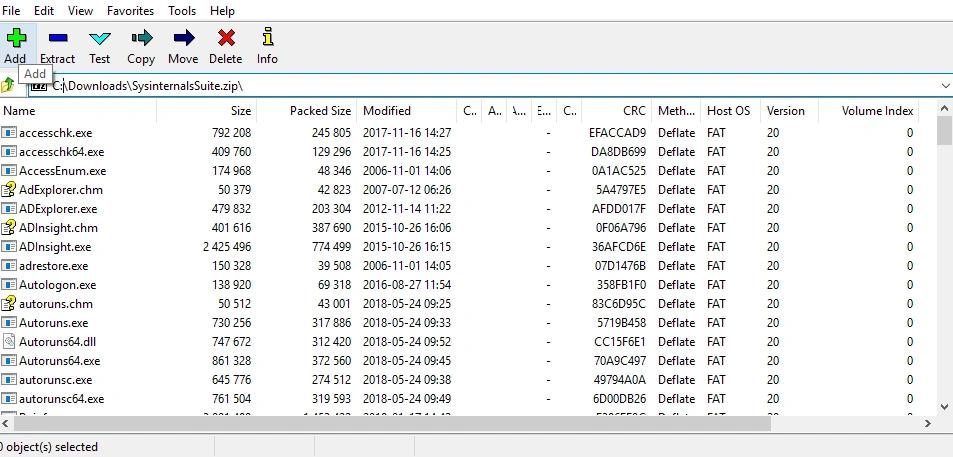Sort by CRC column header
Image resolution: width=953 pixels, height=457 pixels.
coord(616,111)
